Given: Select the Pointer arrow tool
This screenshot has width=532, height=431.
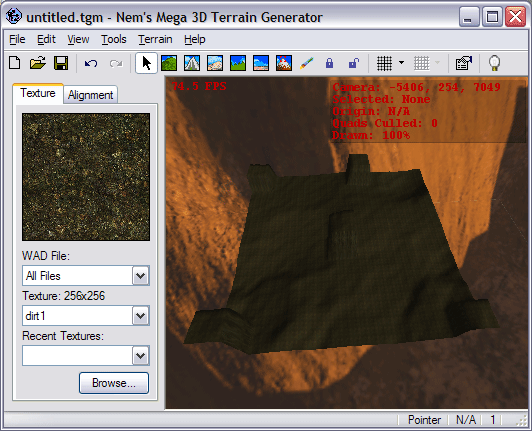Looking at the screenshot, I should [x=146, y=63].
